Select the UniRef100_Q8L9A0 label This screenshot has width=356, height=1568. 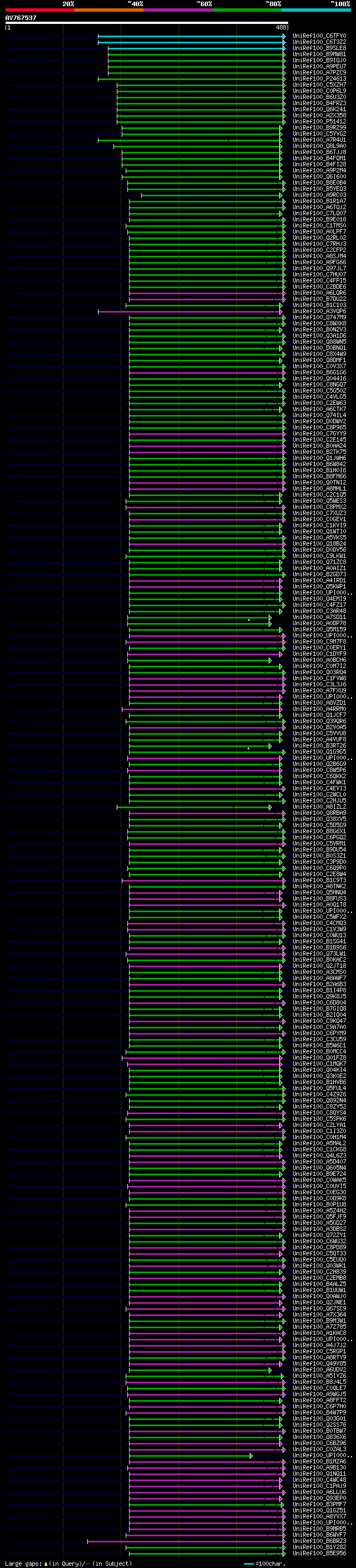319,146
